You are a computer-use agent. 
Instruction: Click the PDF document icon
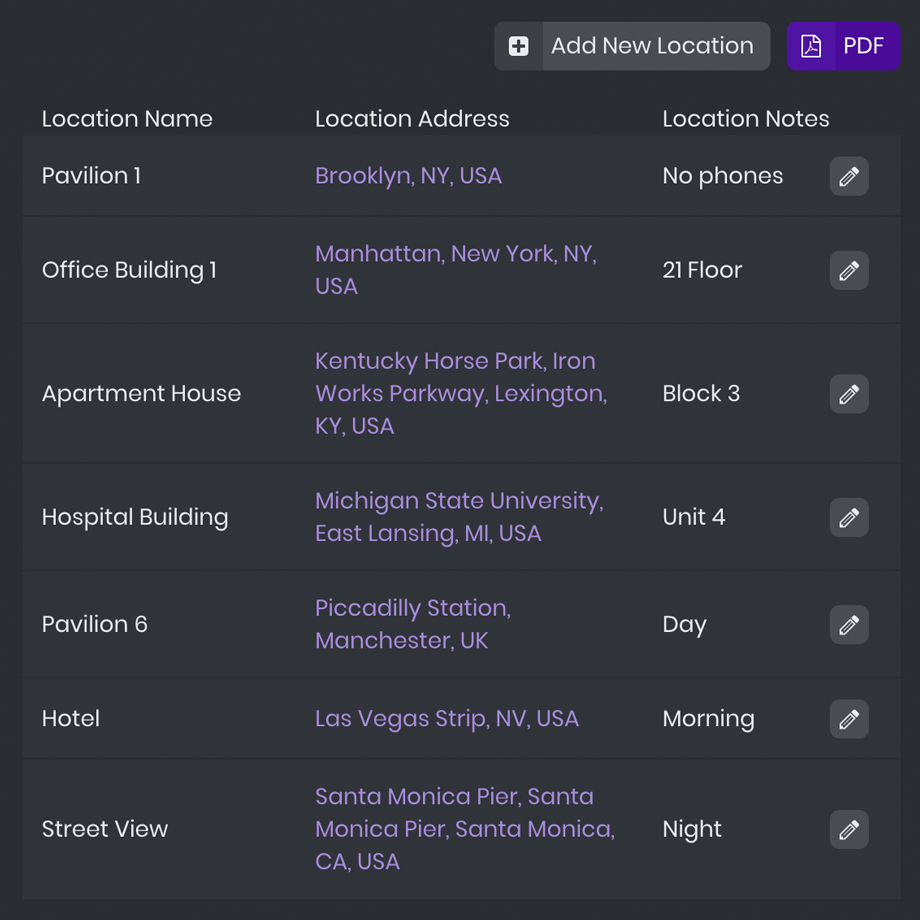click(811, 46)
